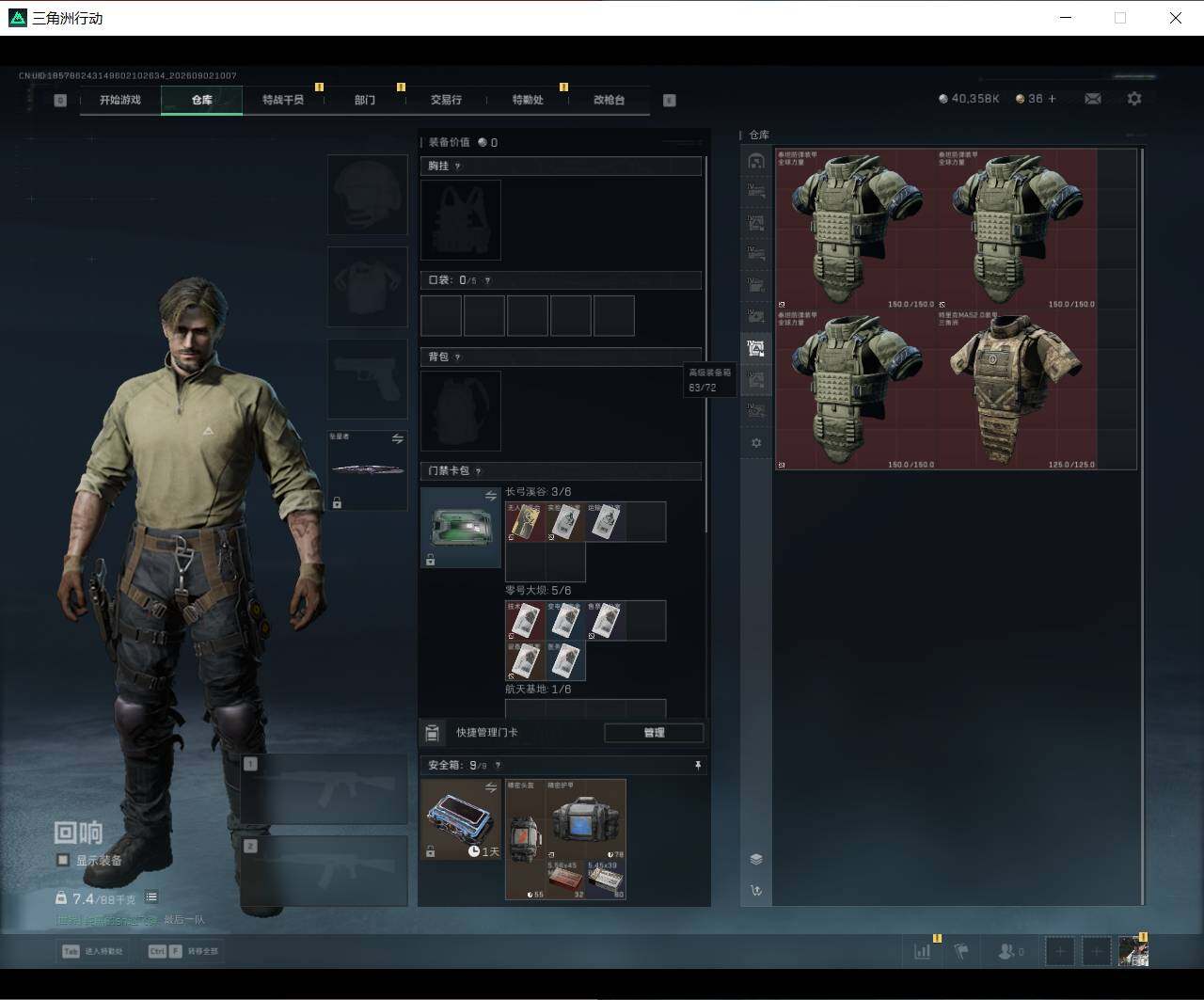Viewport: 1204px width, 1000px height.
Task: Click the empty pistol equipment slot
Action: tap(368, 379)
